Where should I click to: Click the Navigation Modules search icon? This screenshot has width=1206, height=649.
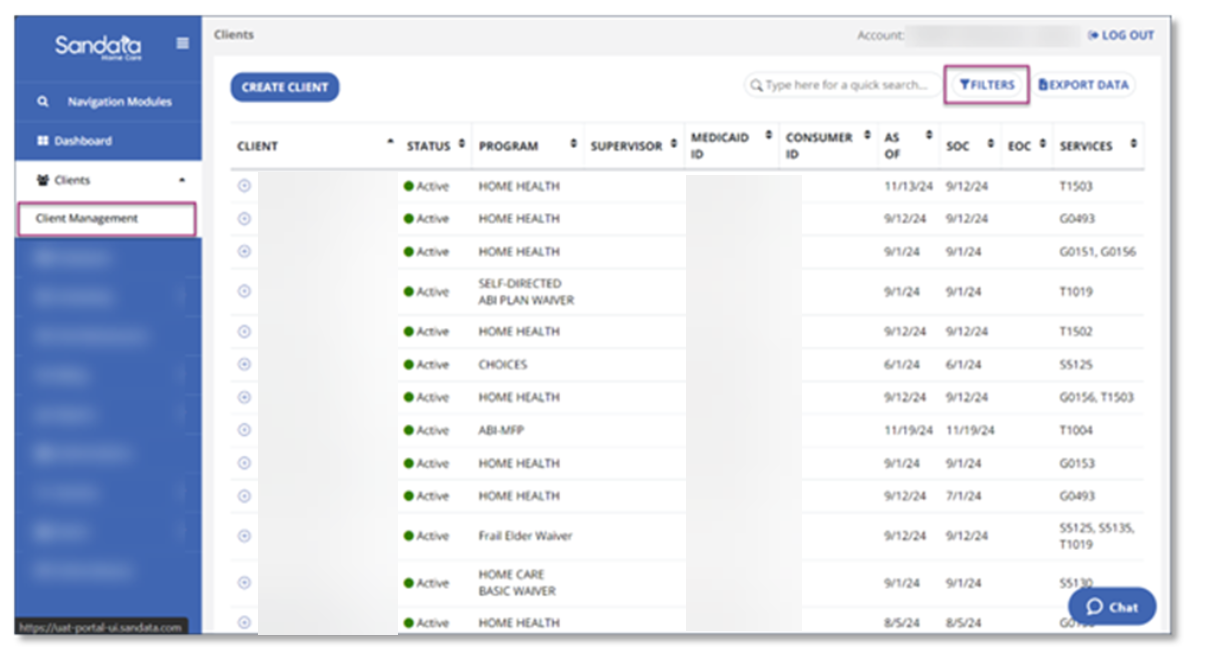point(43,102)
